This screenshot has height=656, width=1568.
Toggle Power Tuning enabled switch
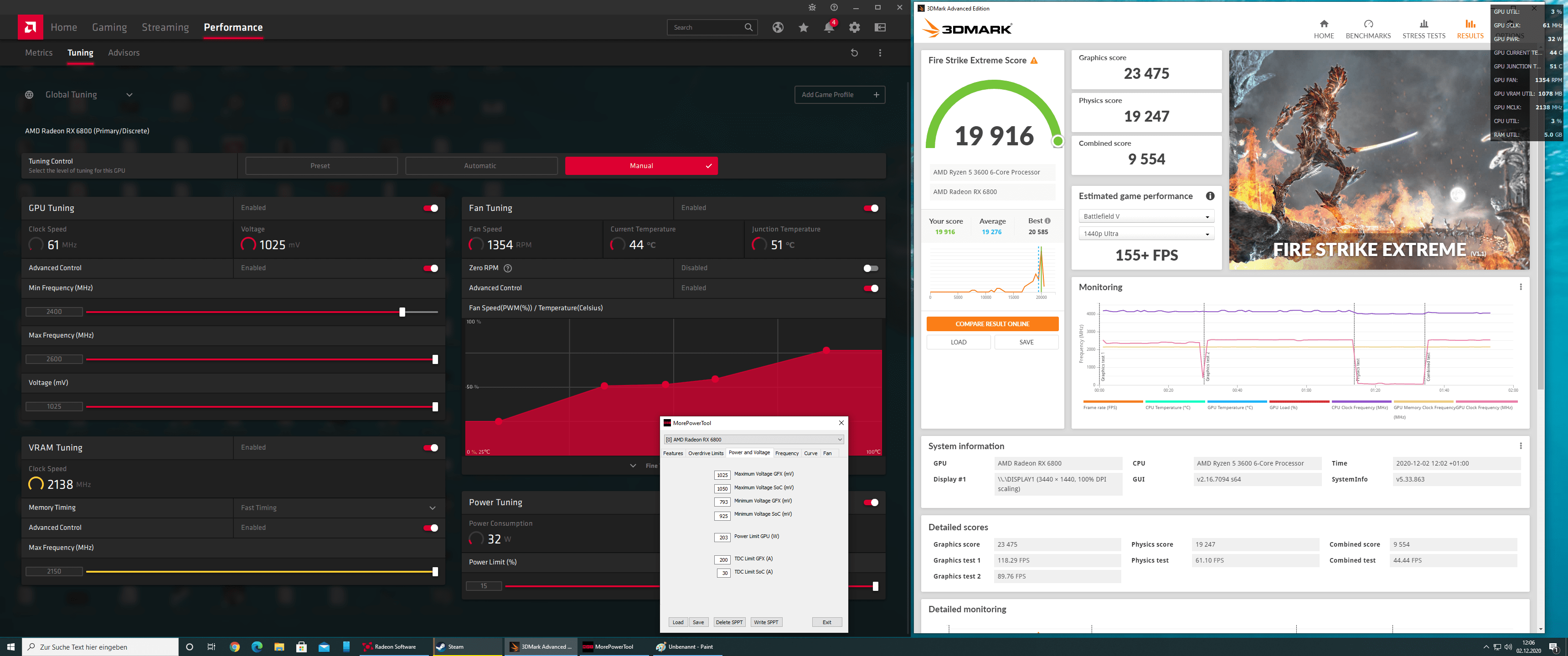871,502
